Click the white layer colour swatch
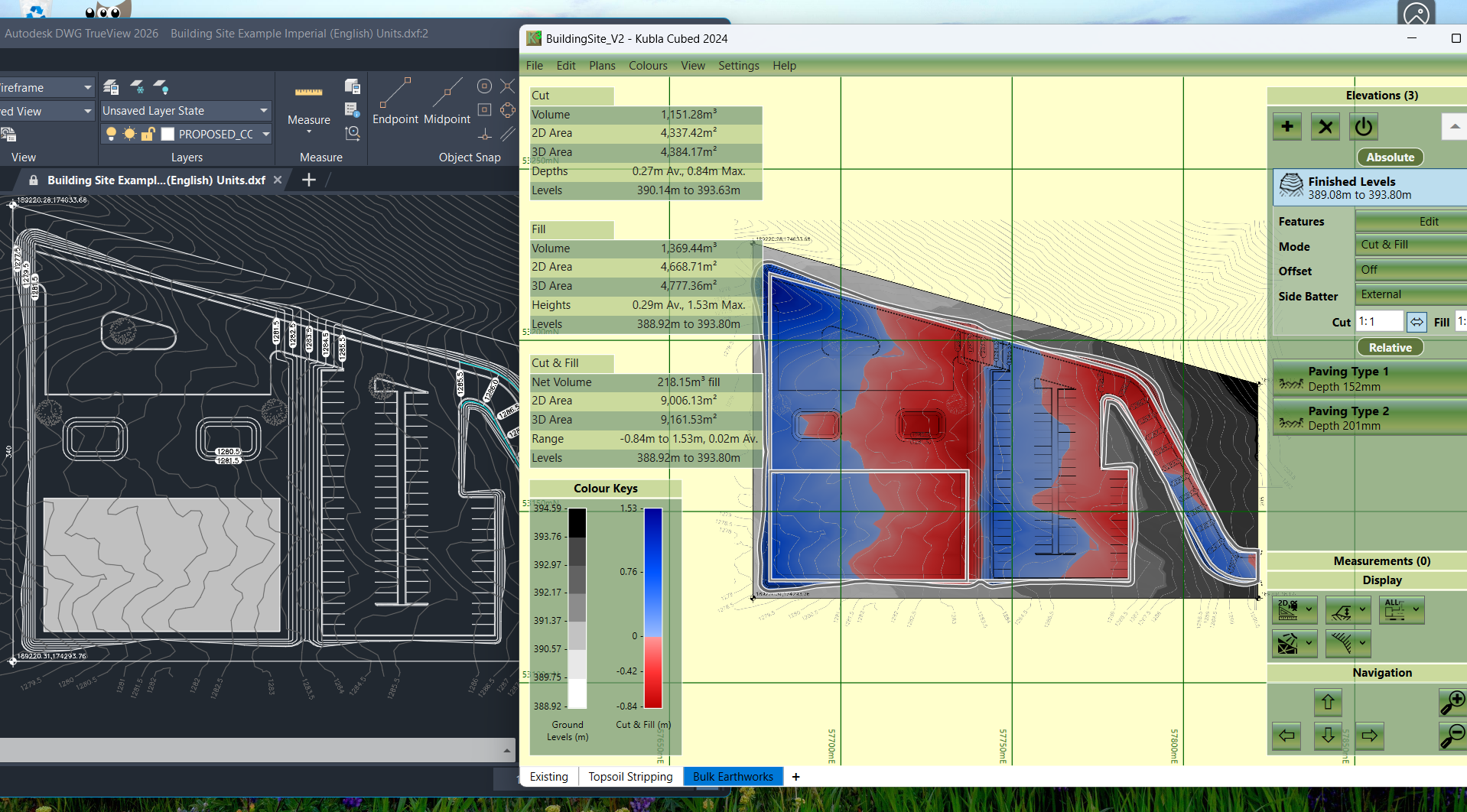This screenshot has width=1467, height=812. 168,135
